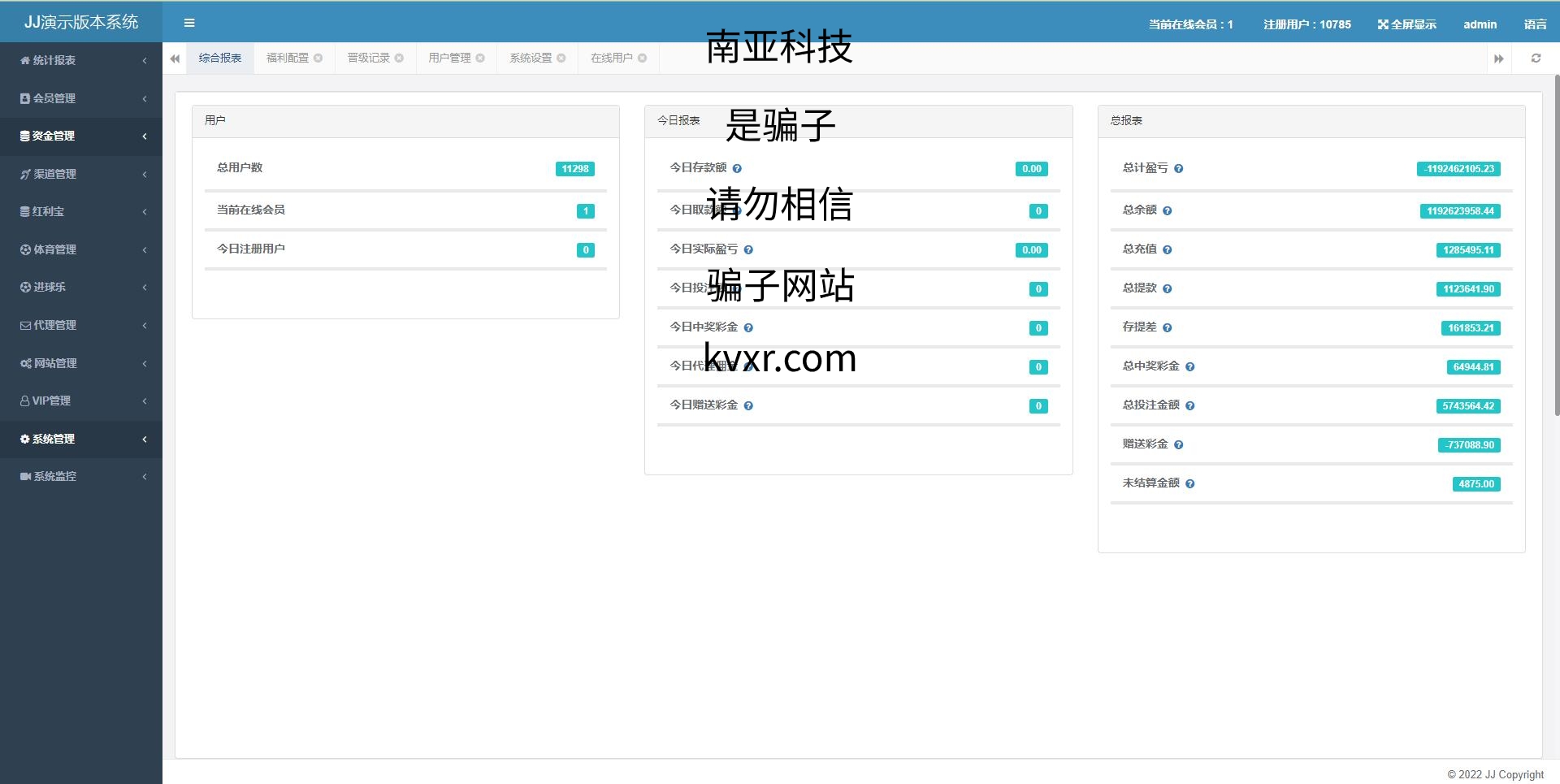The image size is (1560, 784).
Task: Click the vertical page scrollbar
Action: [1557, 245]
